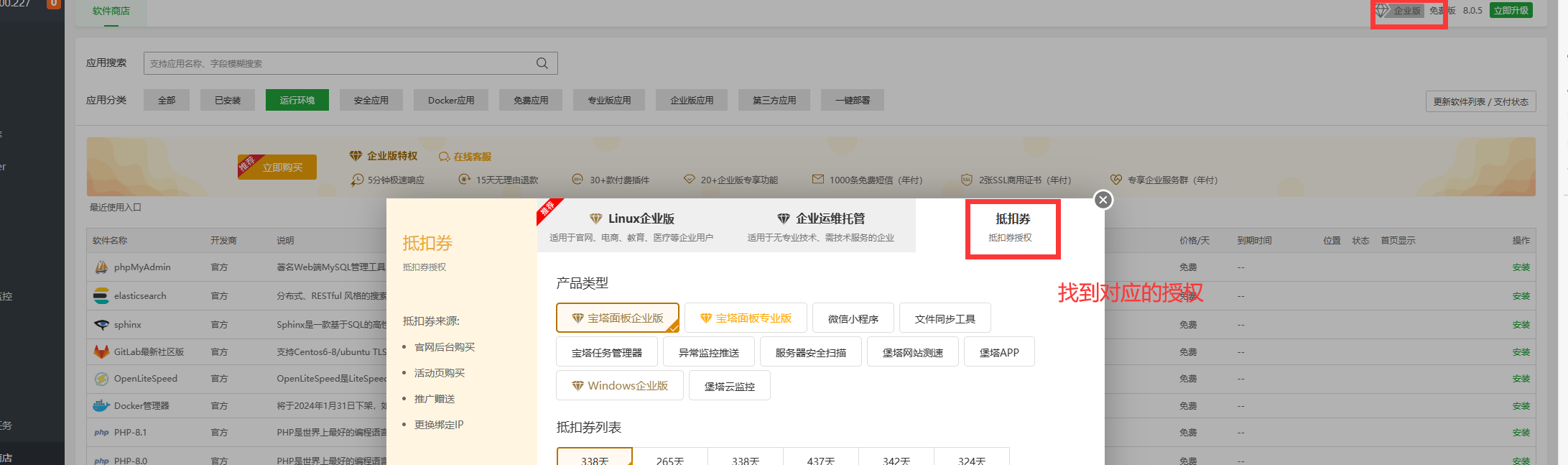Click the diamond icon beside 企业运维托管
The width and height of the screenshot is (1568, 465).
point(784,218)
